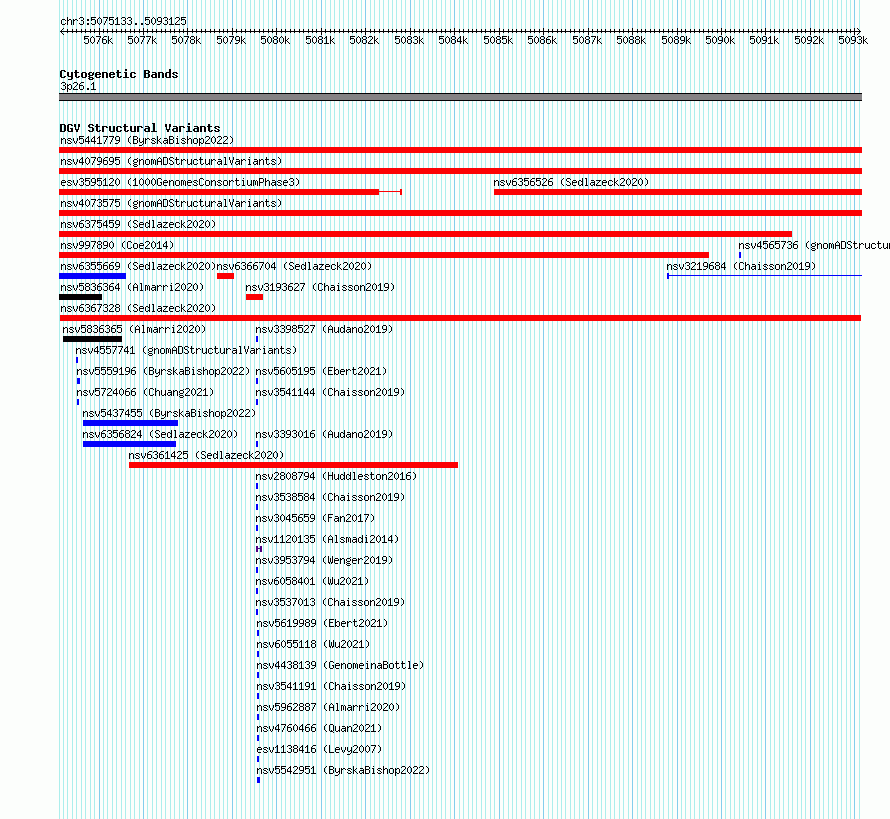The height and width of the screenshot is (819, 890).
Task: Click the nsv5962887 (Almarri2020) label
Action: point(329,707)
